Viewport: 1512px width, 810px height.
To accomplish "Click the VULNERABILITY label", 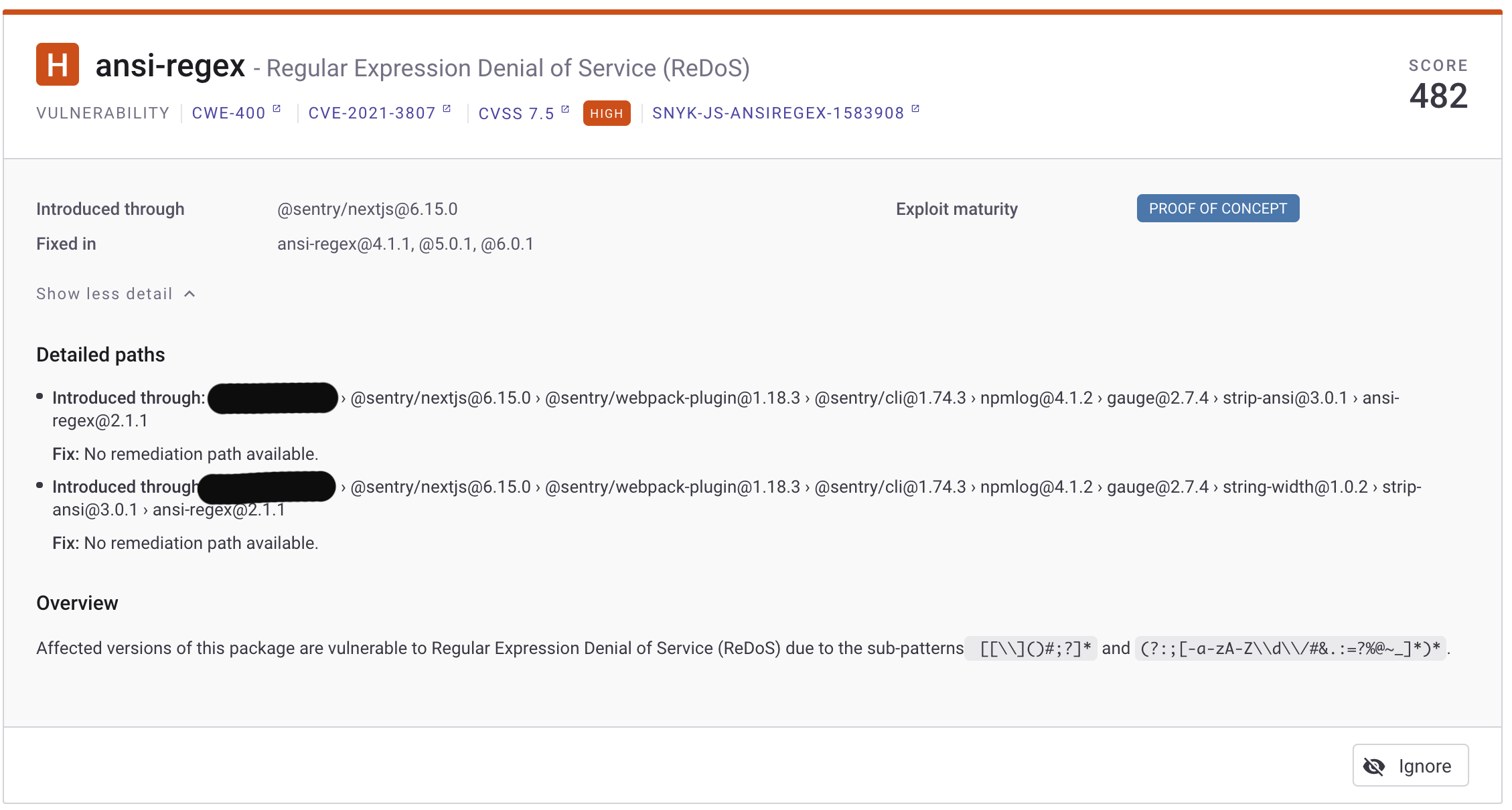I will point(102,112).
